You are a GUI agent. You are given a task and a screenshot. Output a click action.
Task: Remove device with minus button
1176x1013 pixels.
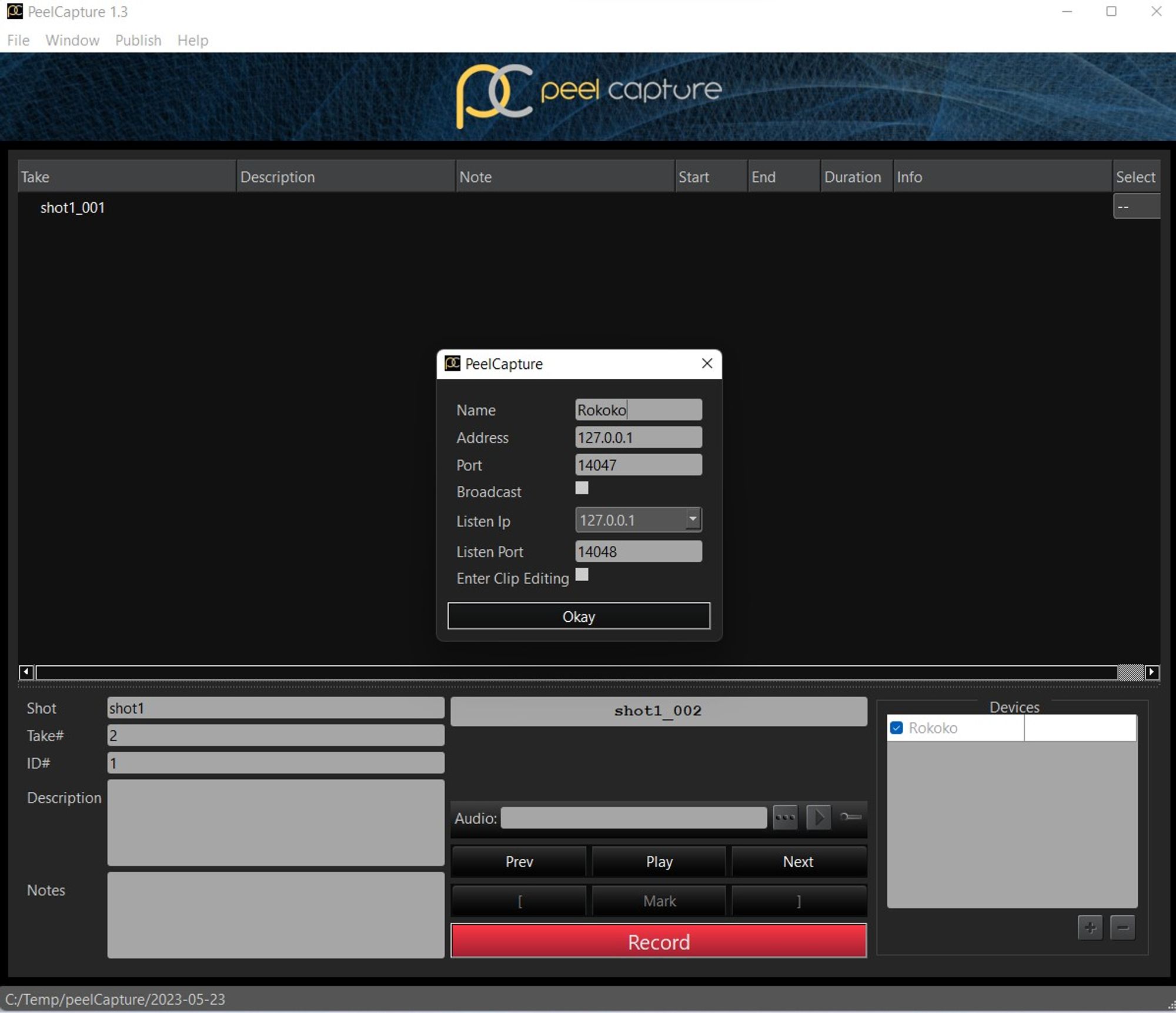point(1122,928)
